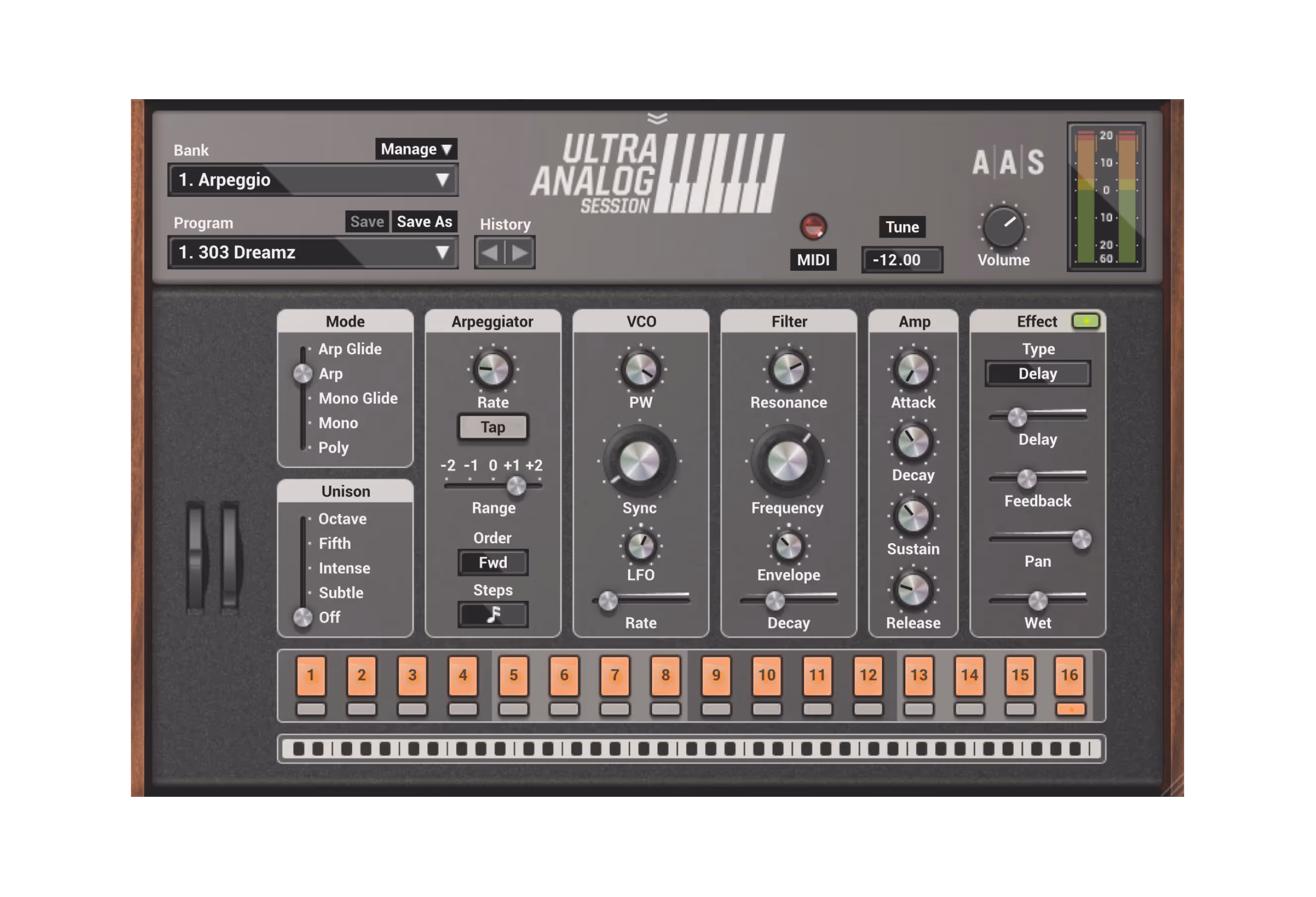Select Octave in the Unison list
Screen dimensions: 1316x897
point(342,519)
